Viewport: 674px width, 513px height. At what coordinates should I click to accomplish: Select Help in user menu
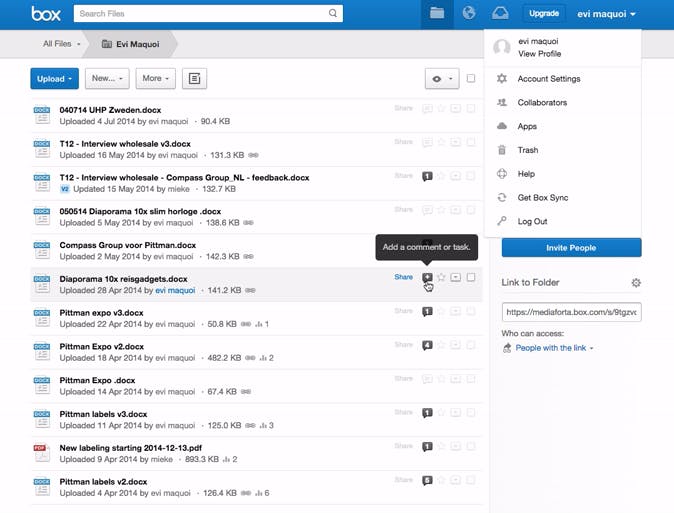tap(526, 174)
